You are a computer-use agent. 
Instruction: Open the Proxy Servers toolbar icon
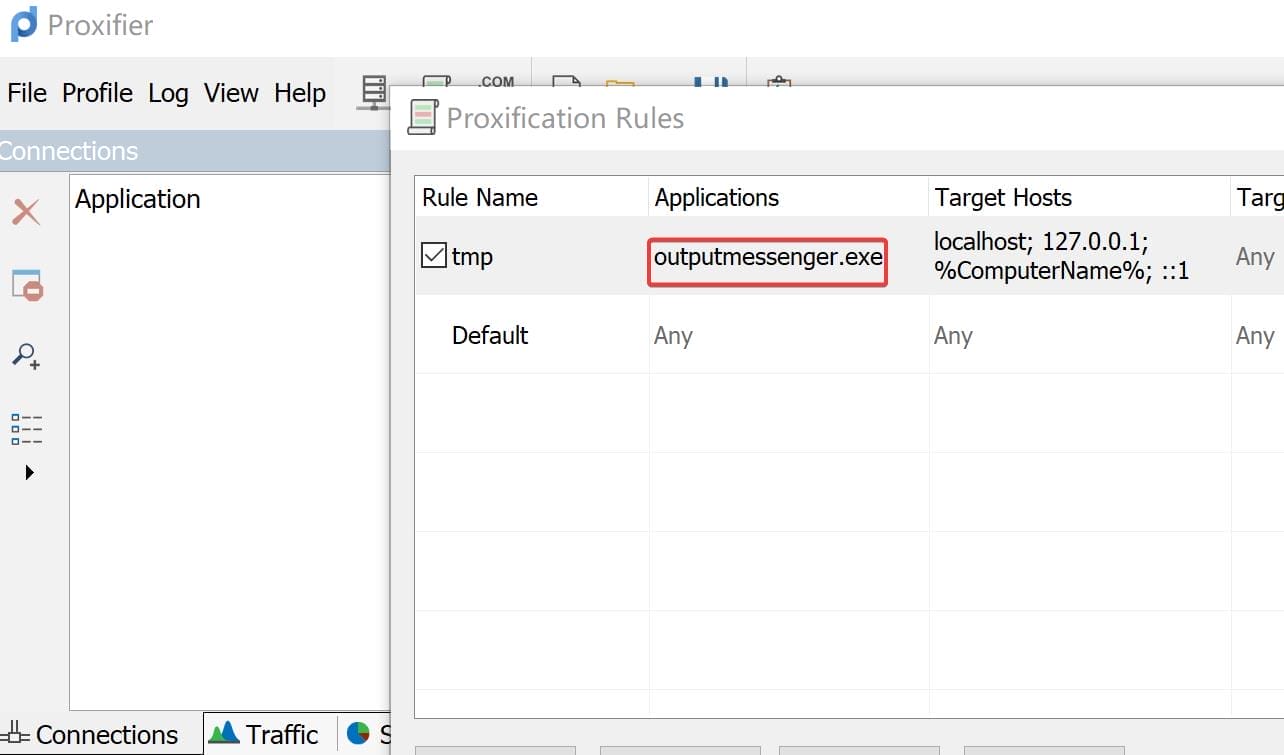click(374, 93)
